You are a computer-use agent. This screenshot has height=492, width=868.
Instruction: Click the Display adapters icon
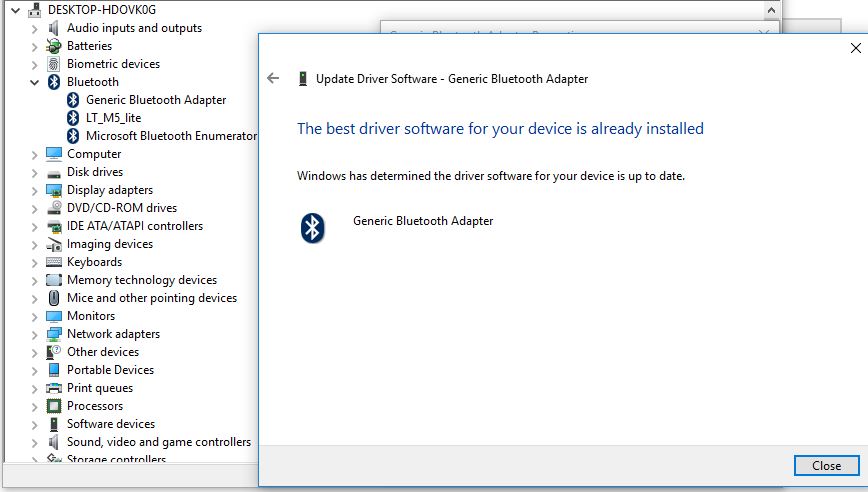coord(54,190)
